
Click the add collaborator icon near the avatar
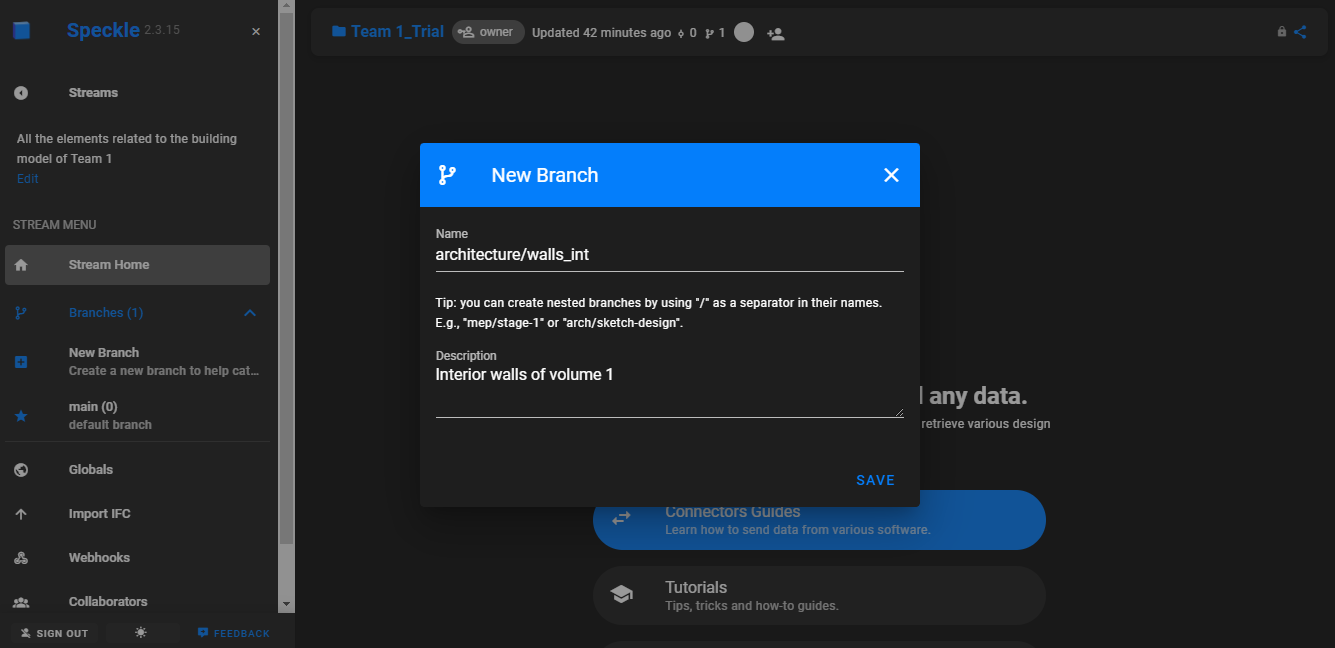pyautogui.click(x=775, y=32)
